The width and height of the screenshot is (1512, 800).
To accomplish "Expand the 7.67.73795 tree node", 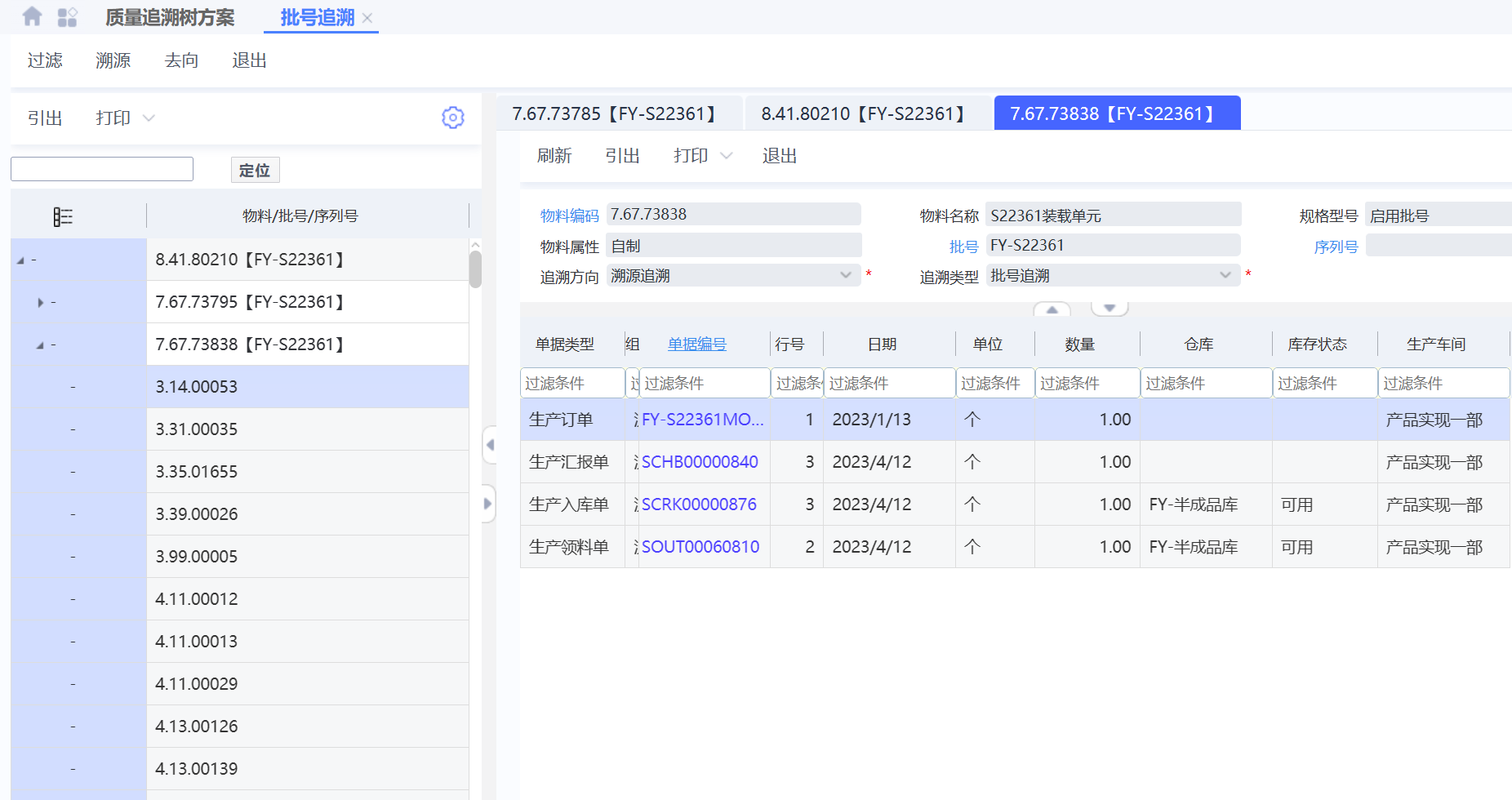I will [40, 303].
